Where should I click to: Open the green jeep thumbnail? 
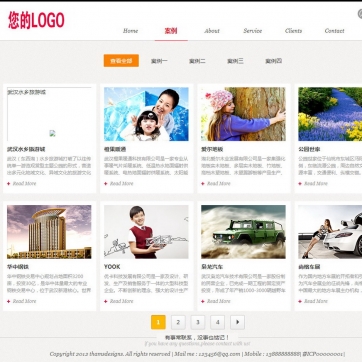[x=243, y=232]
